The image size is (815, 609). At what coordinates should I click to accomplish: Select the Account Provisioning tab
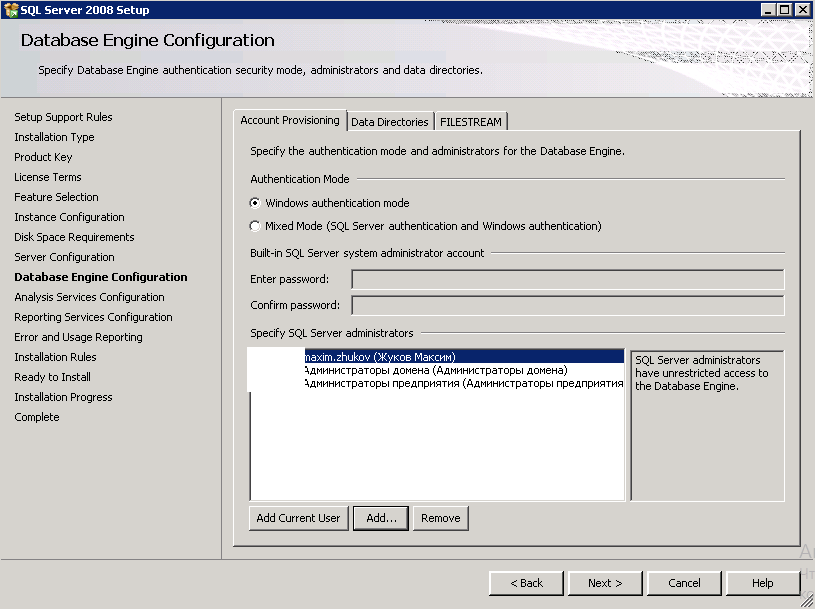pyautogui.click(x=290, y=121)
